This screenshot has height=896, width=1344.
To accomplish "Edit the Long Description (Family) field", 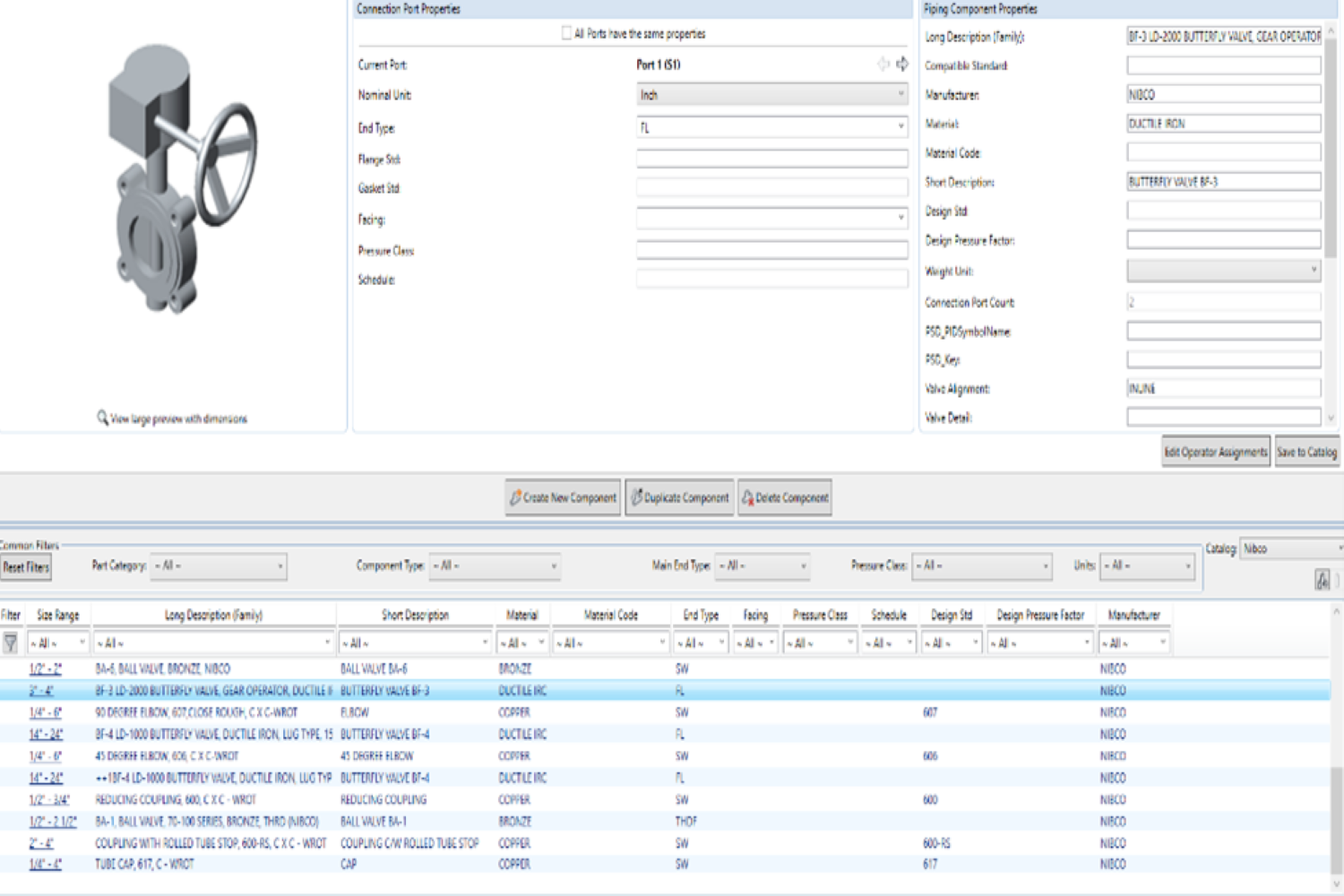I will (x=1224, y=36).
